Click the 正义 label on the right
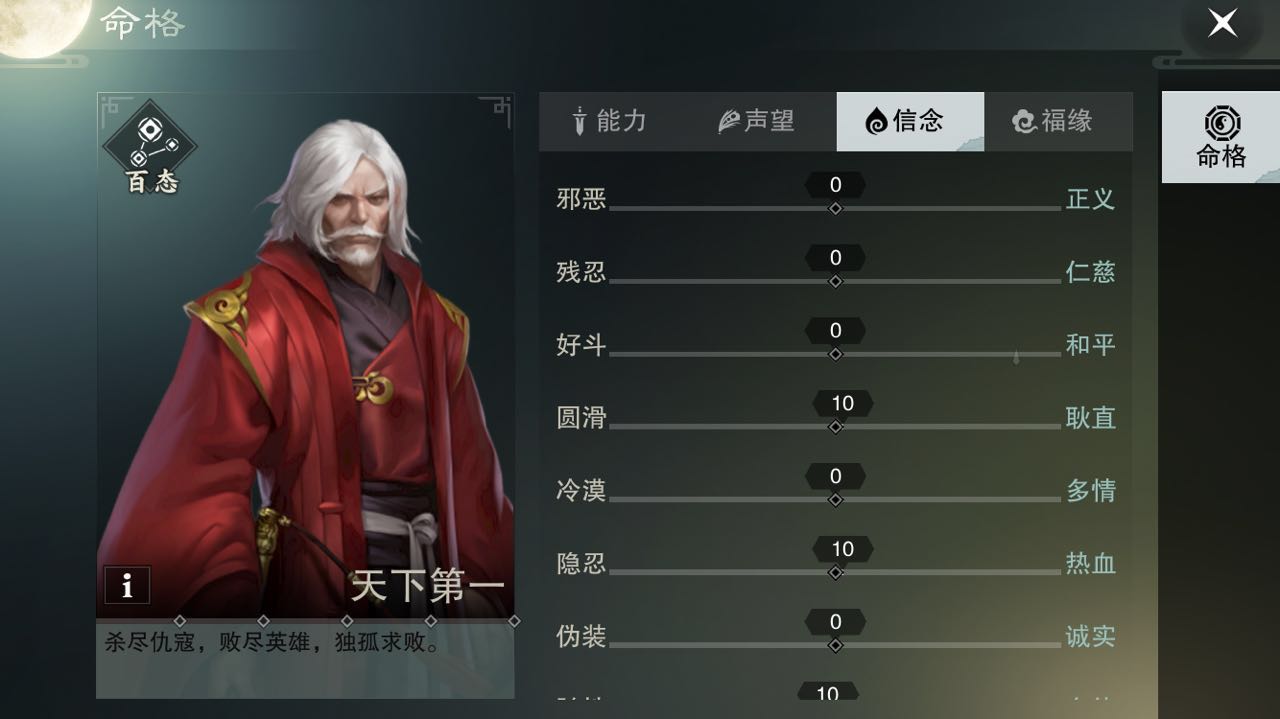Screen dimensions: 1280x719 click(x=1090, y=198)
